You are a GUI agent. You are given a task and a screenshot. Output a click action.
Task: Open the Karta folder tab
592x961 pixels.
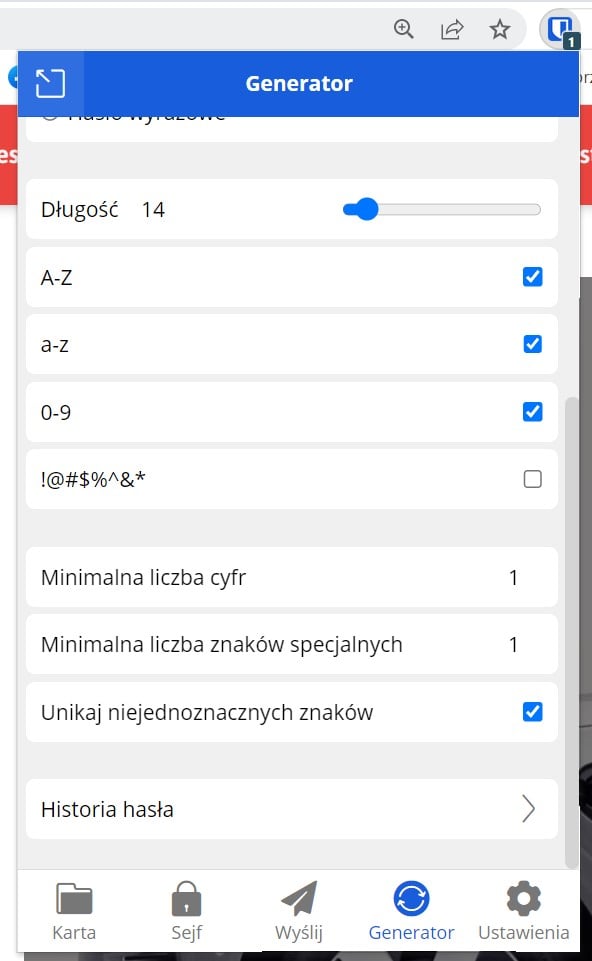(x=74, y=911)
